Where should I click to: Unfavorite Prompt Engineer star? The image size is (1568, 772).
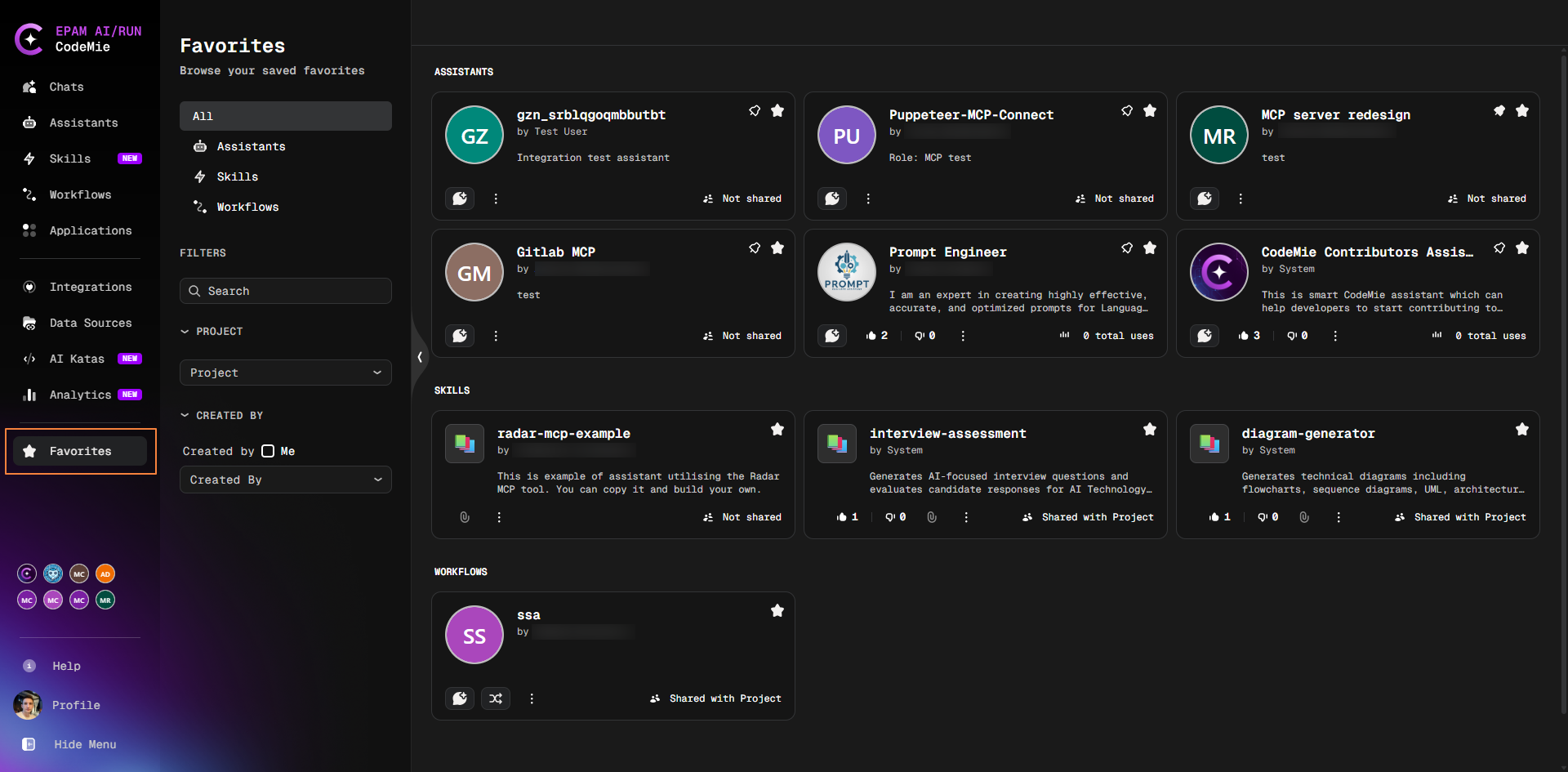click(x=1150, y=248)
